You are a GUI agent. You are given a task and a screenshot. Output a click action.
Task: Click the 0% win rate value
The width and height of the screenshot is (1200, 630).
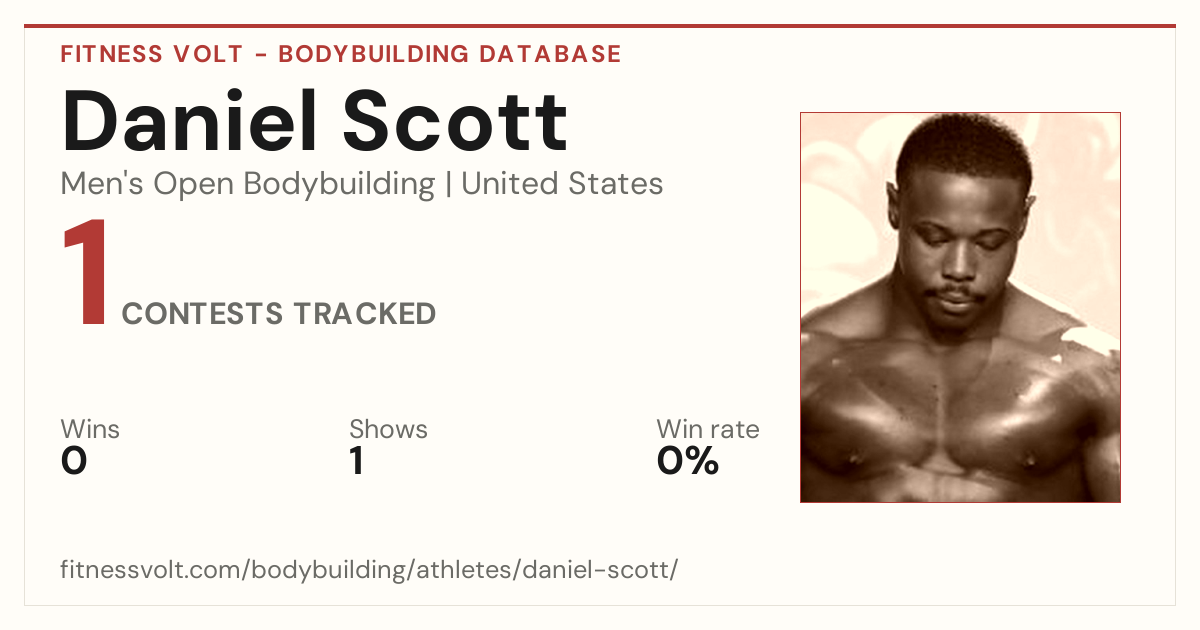tap(688, 461)
